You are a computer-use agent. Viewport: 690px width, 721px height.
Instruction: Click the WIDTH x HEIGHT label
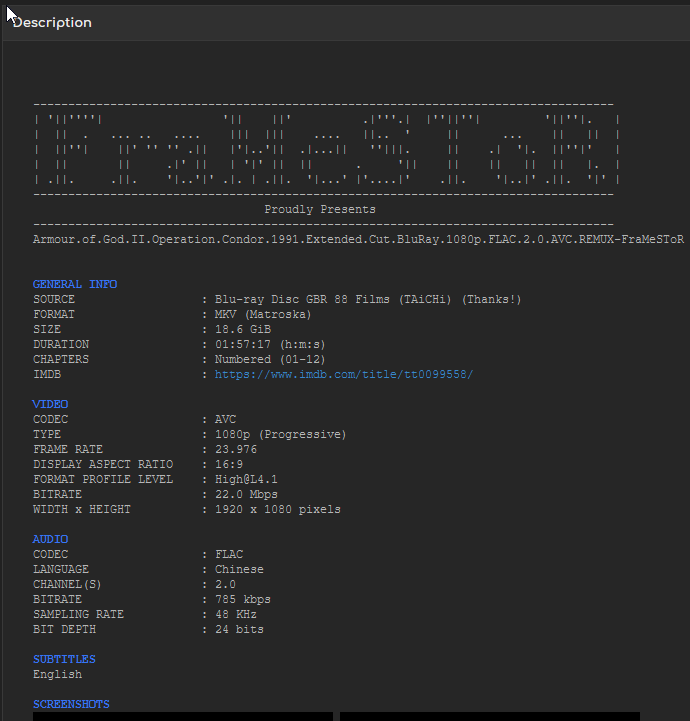[82, 509]
